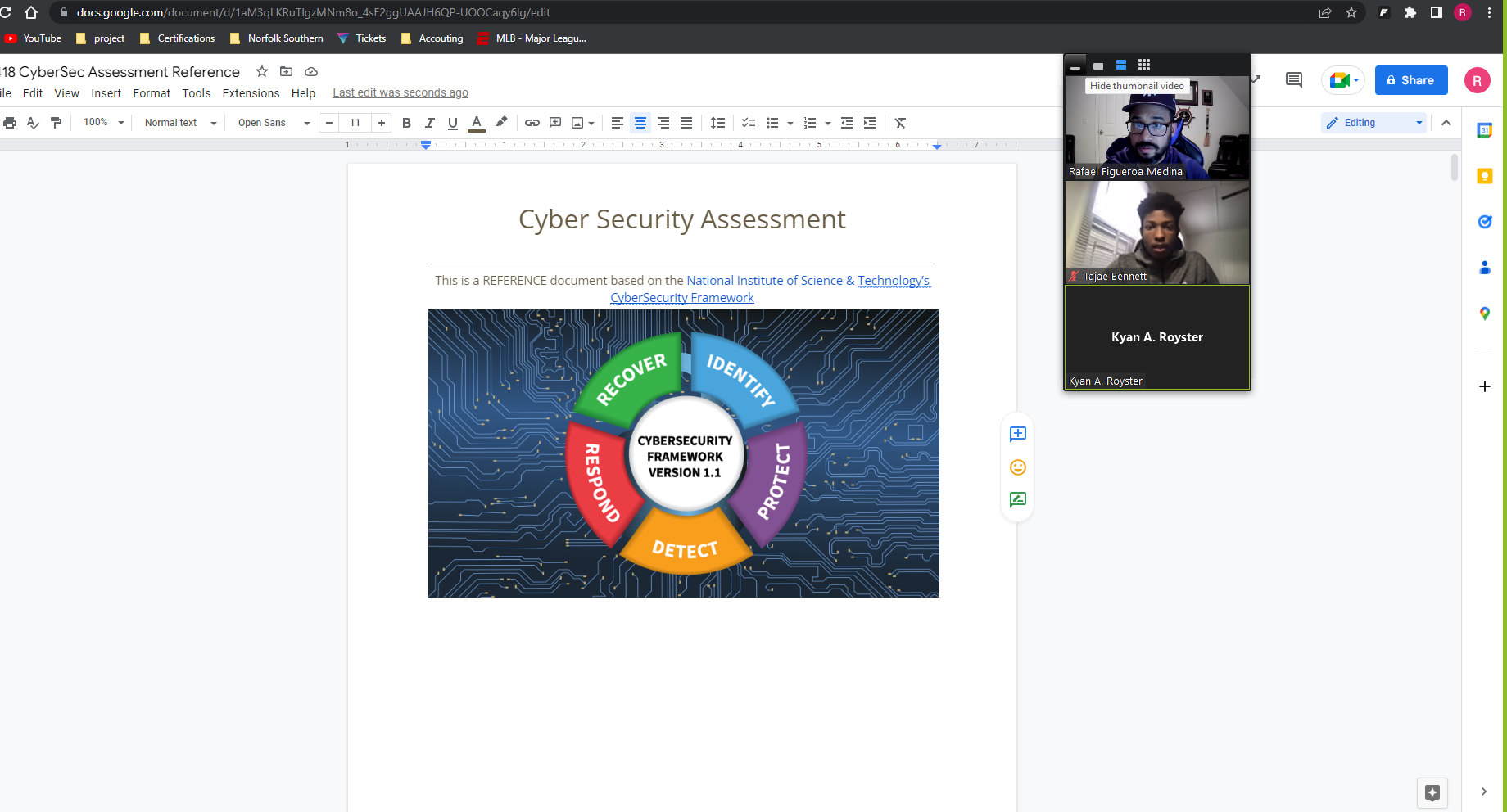Get add-ons with the plus icon
The width and height of the screenshot is (1507, 812).
click(x=1484, y=386)
